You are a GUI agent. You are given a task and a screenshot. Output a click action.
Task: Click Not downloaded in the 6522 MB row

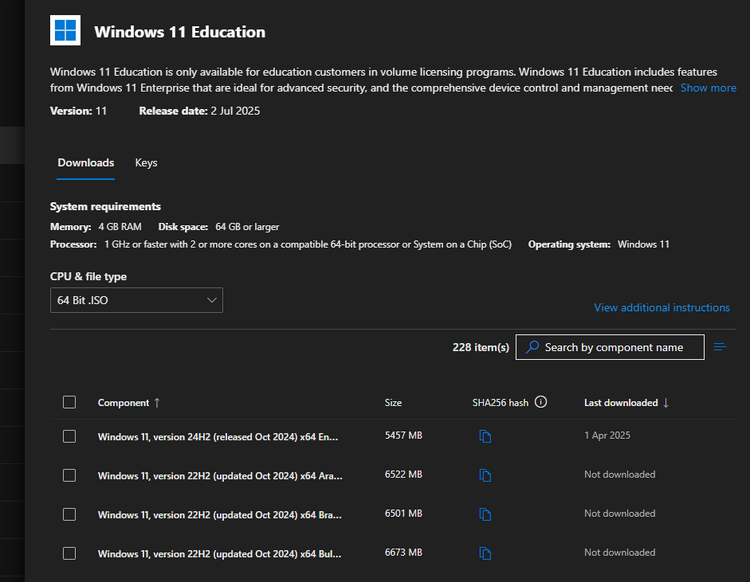coord(619,474)
